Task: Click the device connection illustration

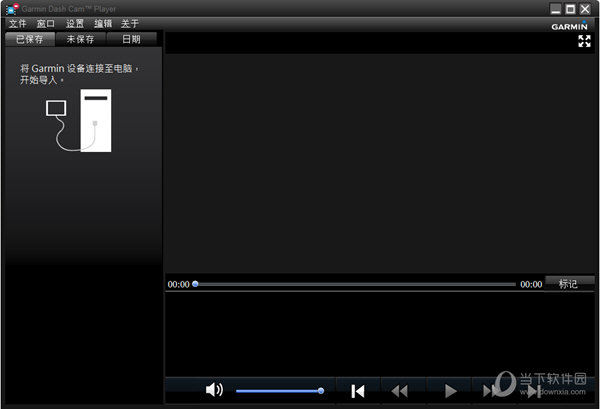Action: 78,121
